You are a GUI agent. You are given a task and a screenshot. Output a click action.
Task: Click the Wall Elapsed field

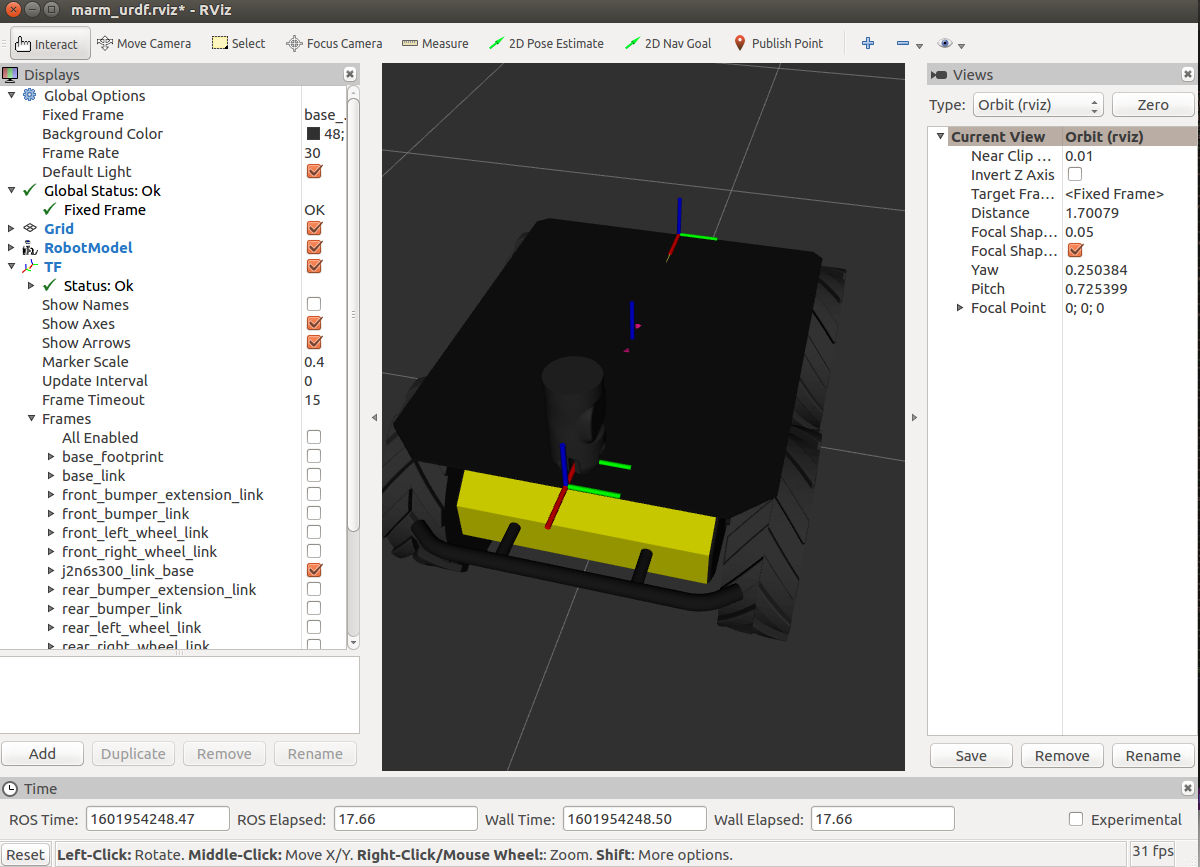882,819
